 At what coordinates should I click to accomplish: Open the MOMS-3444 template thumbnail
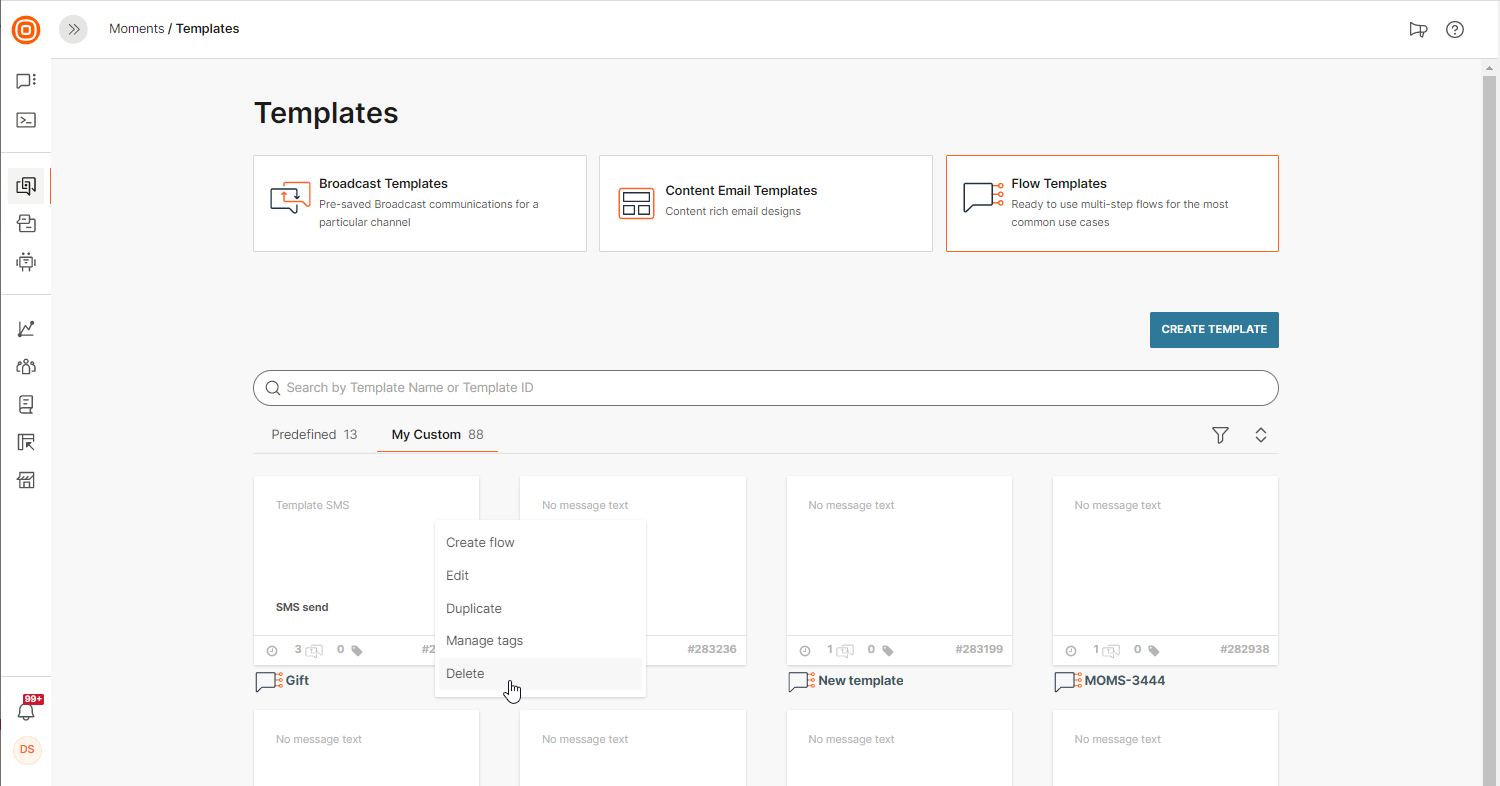(1165, 555)
